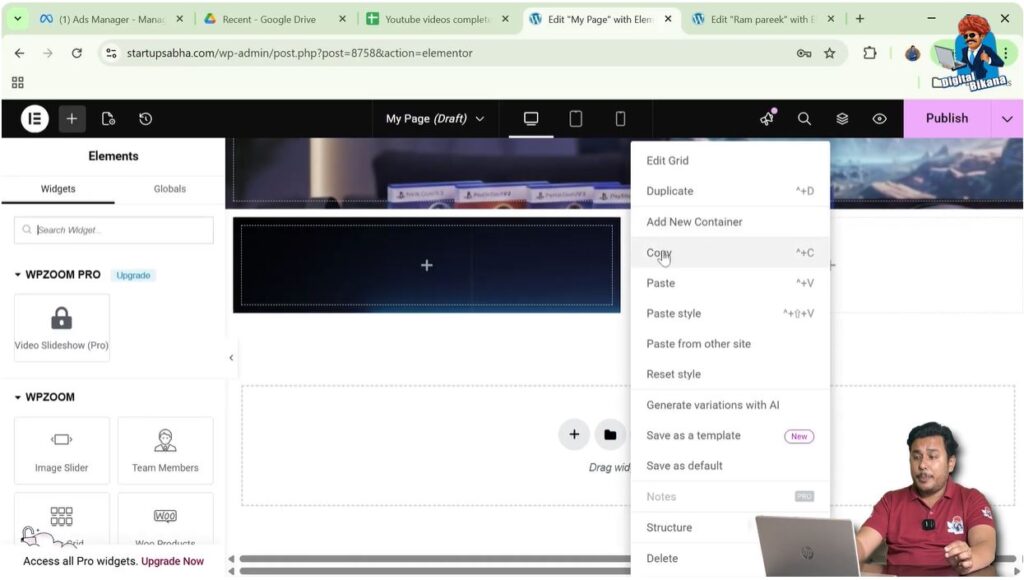Viewport: 1024px width, 580px height.
Task: Switch to tablet portrait view icon
Action: click(x=576, y=119)
